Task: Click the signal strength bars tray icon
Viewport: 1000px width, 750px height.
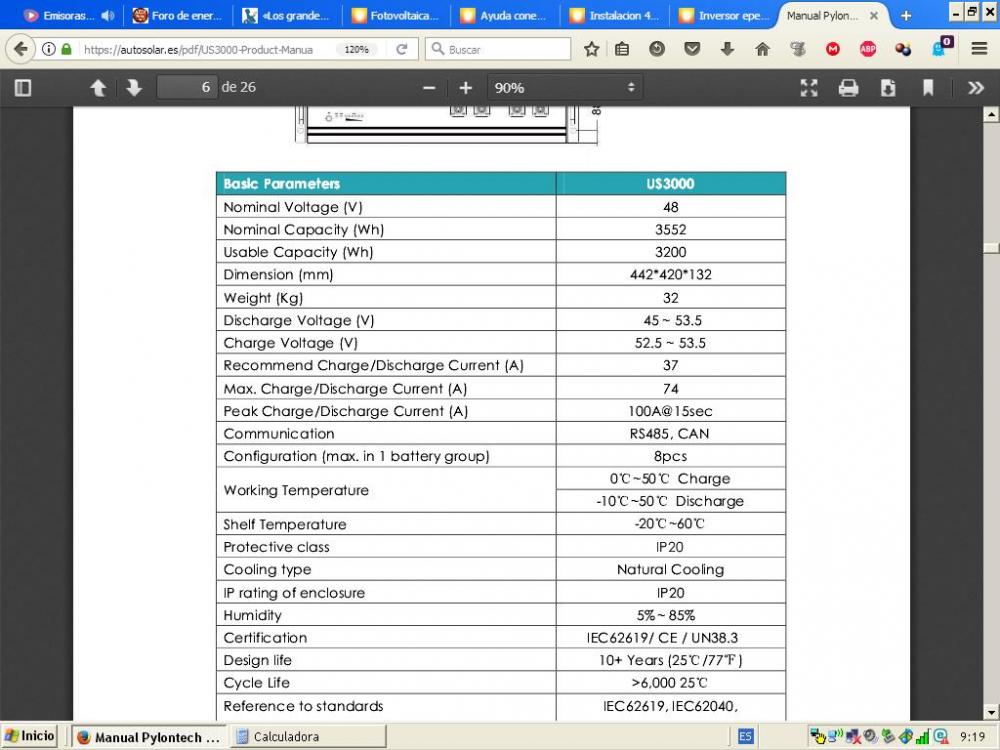Action: (x=922, y=737)
